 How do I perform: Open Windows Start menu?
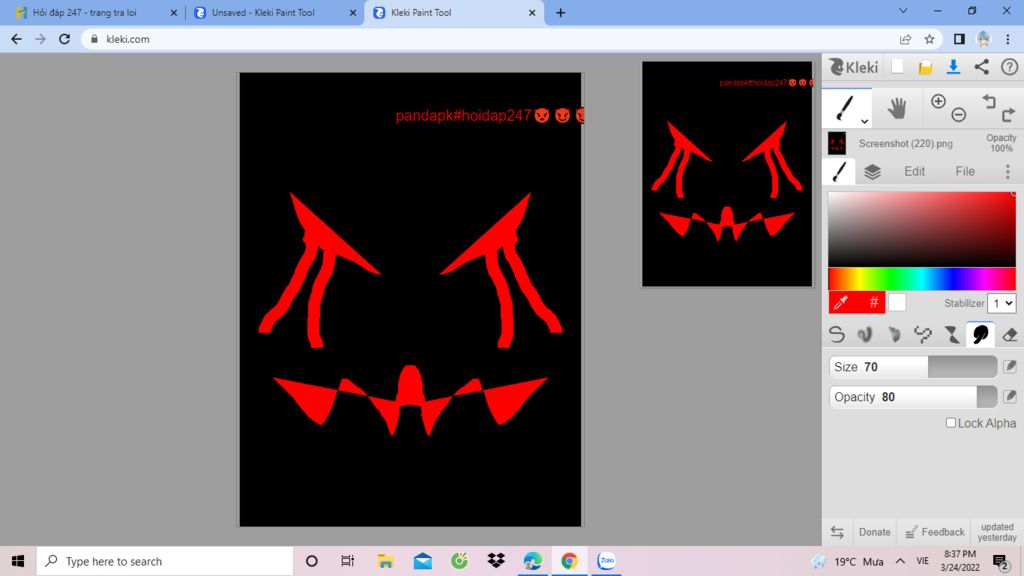(x=18, y=561)
